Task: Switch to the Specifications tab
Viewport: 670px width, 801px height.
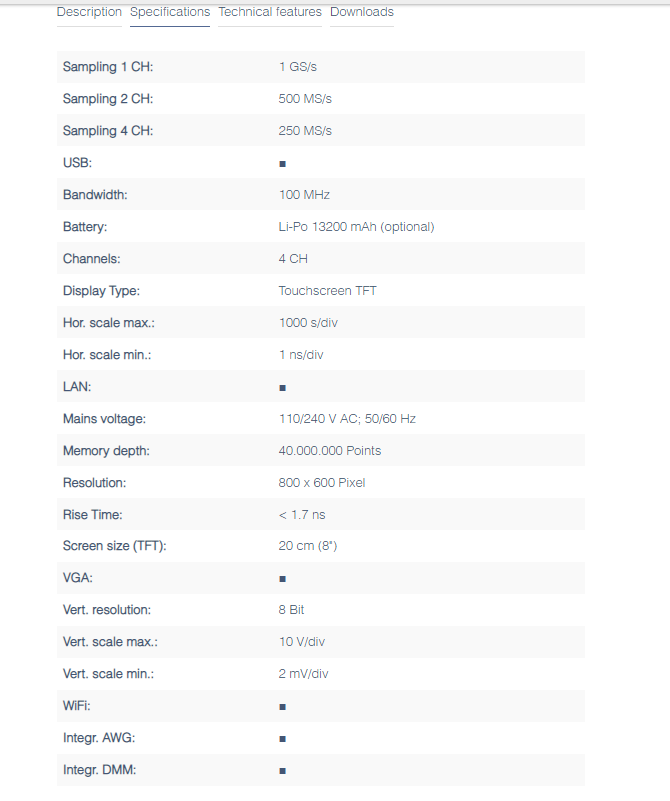Action: point(170,12)
